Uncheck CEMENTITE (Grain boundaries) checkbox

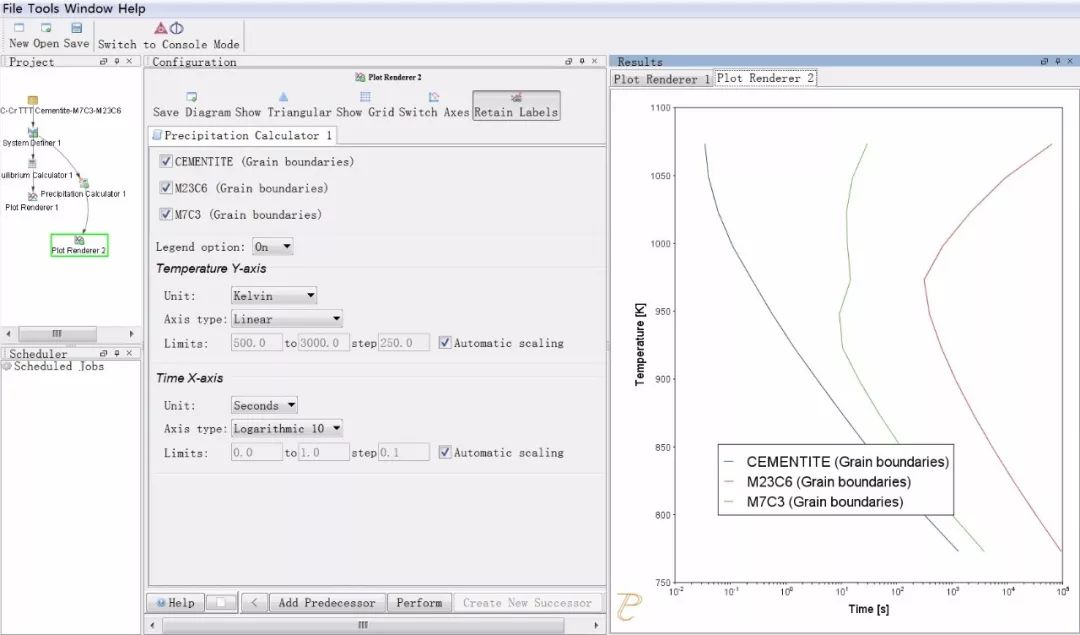point(166,161)
